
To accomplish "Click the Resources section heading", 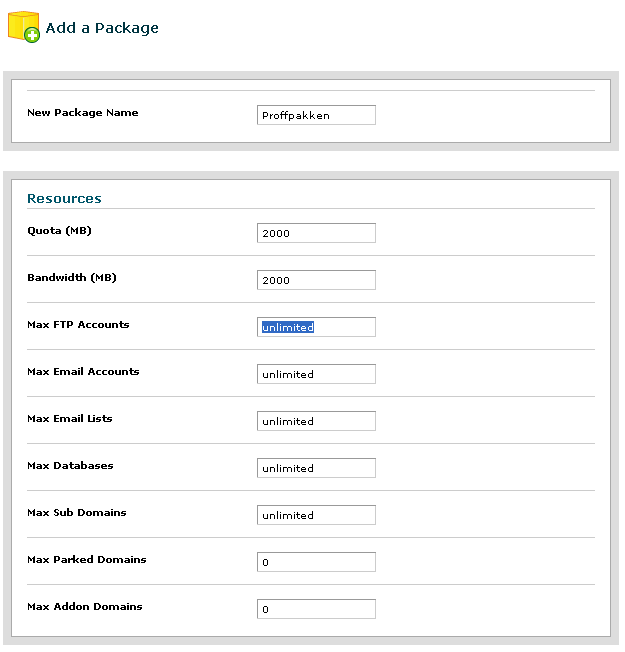I will (x=64, y=198).
